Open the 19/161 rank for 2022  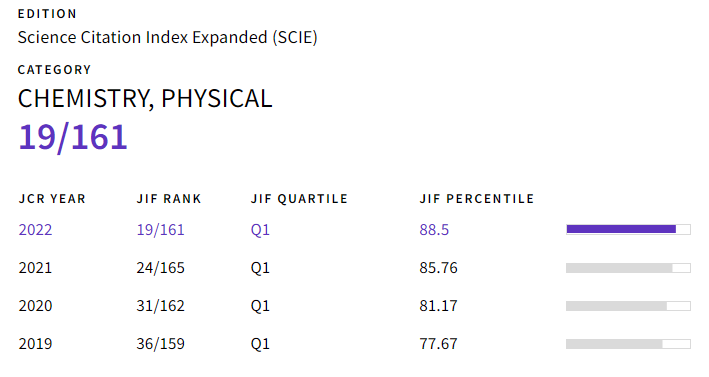[x=161, y=230]
